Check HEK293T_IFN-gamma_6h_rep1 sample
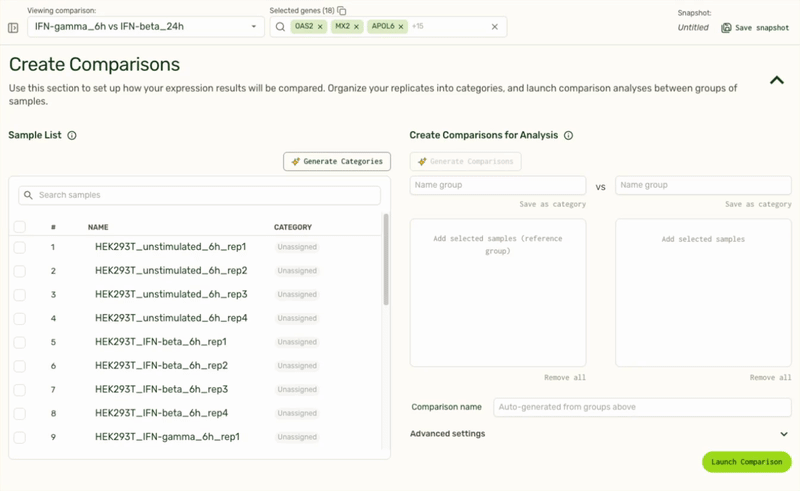800x491 pixels. (x=19, y=437)
